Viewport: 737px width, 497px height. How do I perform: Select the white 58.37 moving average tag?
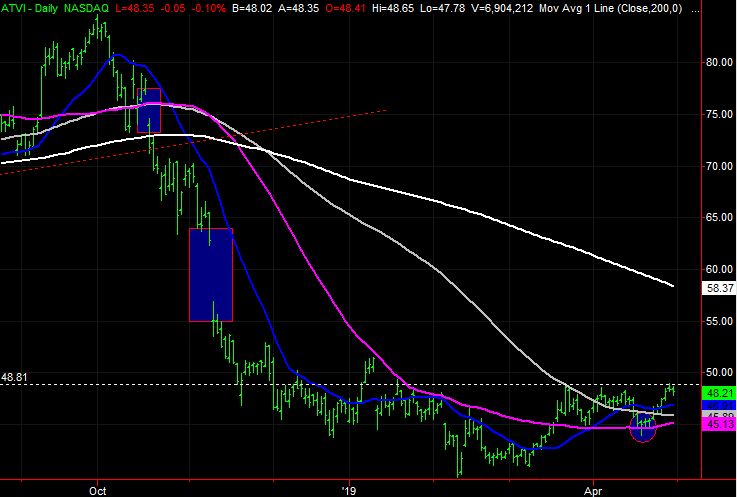[x=719, y=288]
